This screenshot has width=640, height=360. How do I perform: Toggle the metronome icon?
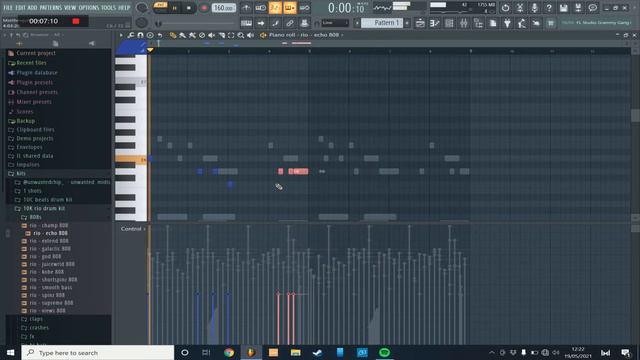(x=246, y=8)
